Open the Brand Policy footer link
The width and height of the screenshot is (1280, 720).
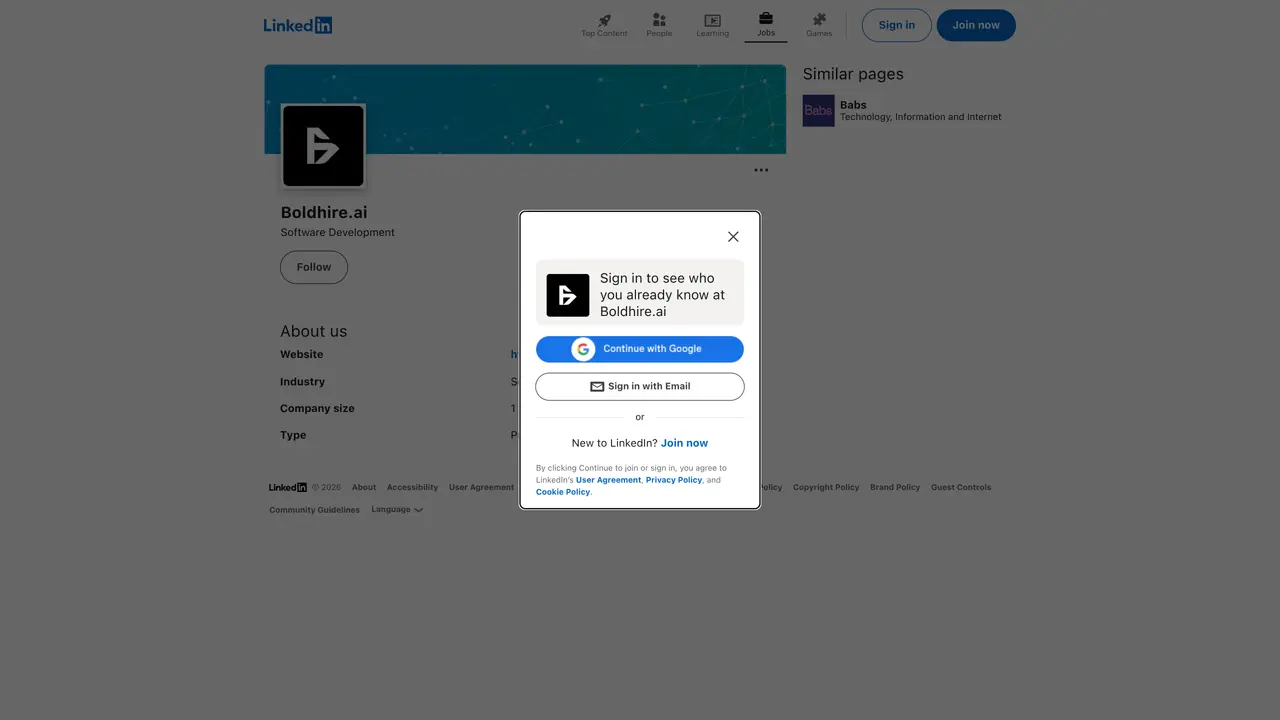point(895,488)
